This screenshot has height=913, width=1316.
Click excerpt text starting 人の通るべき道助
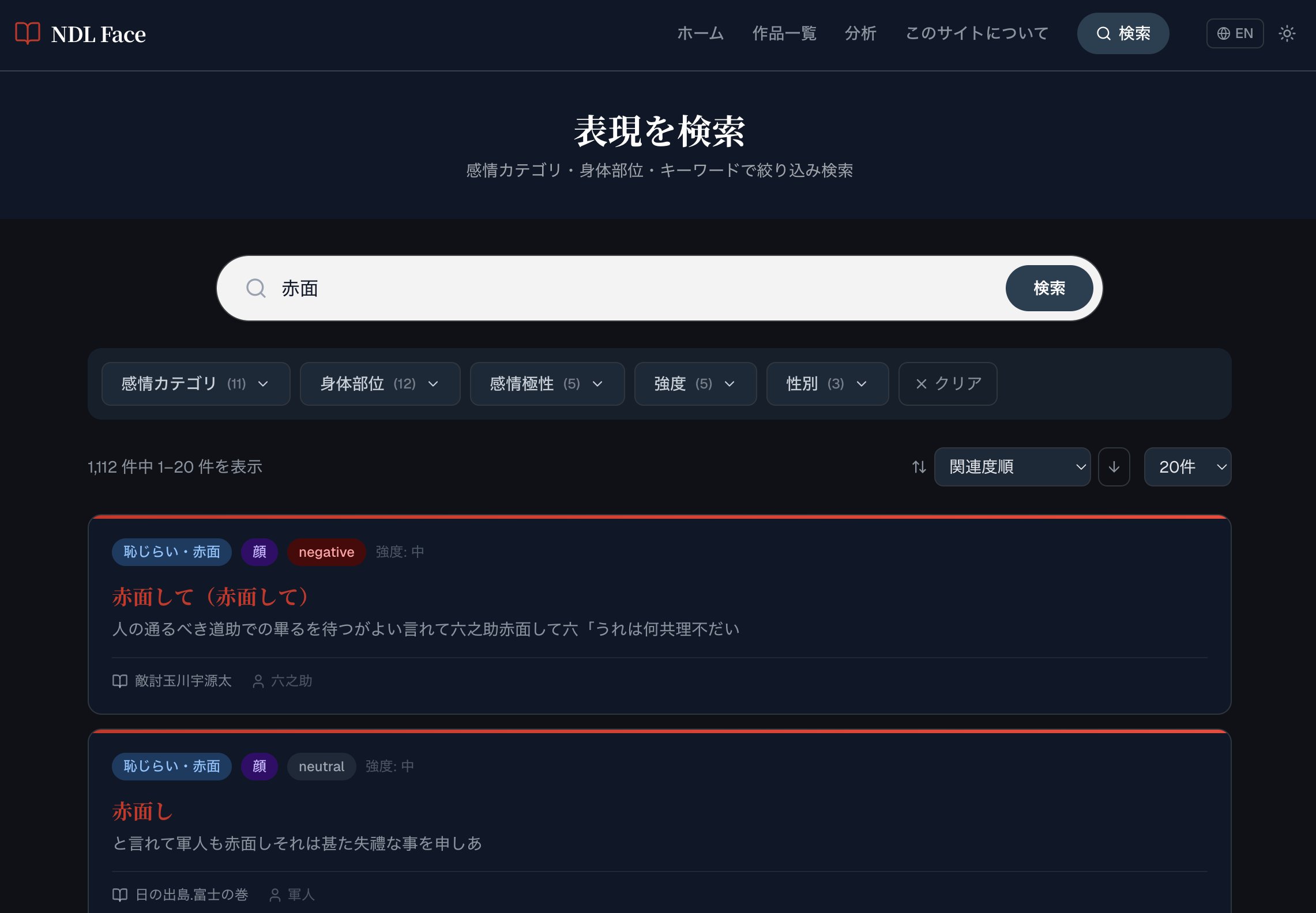point(426,629)
